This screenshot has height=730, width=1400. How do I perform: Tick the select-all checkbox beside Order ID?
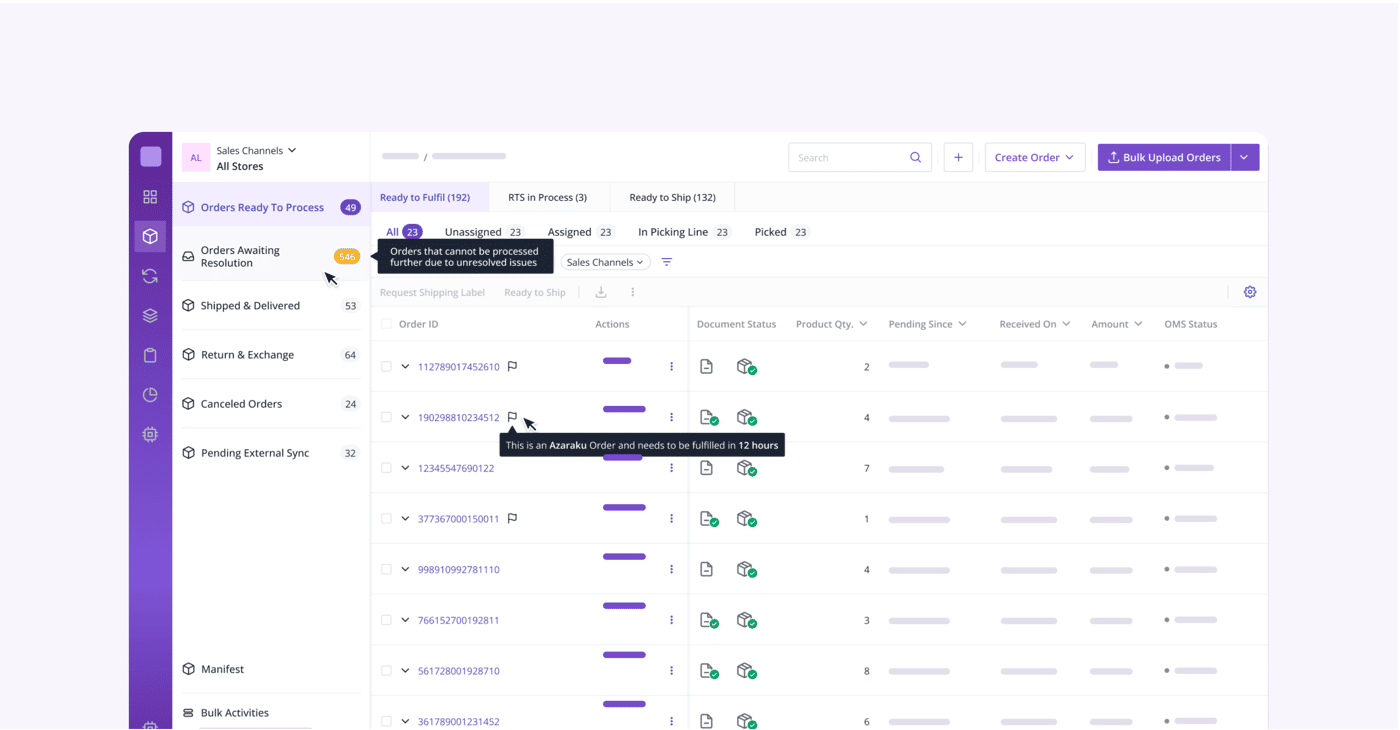click(386, 324)
